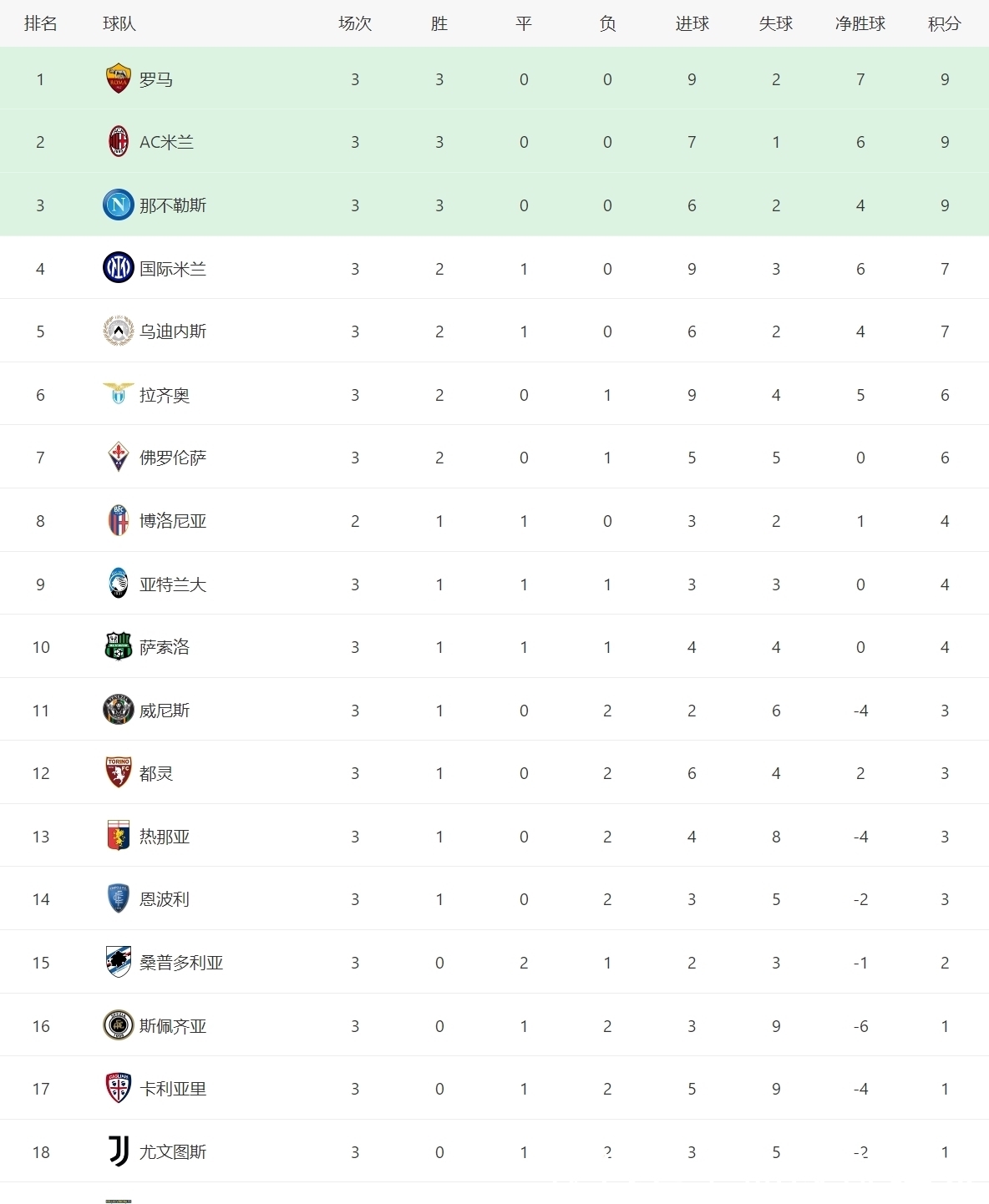Image resolution: width=989 pixels, height=1204 pixels.
Task: Open the 萨索洛 team link
Action: click(165, 647)
